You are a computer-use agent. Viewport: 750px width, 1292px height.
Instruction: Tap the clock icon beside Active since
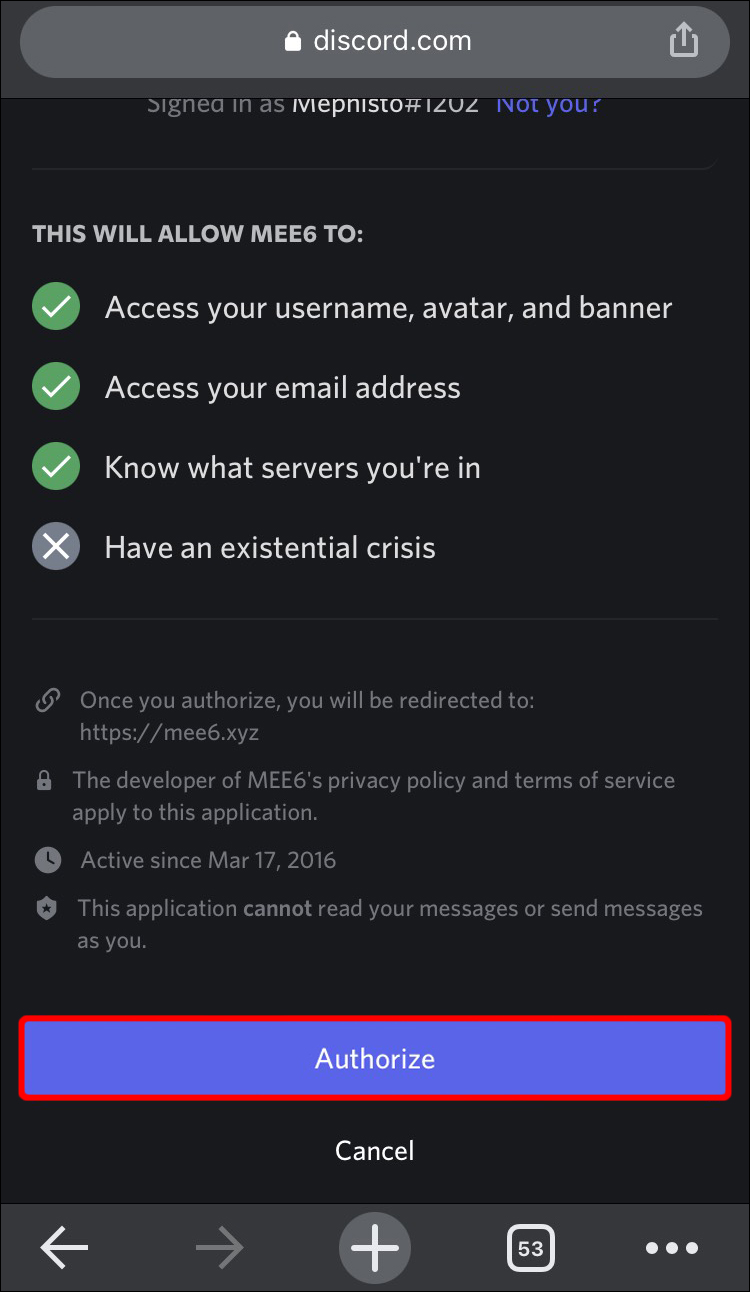pyautogui.click(x=46, y=859)
